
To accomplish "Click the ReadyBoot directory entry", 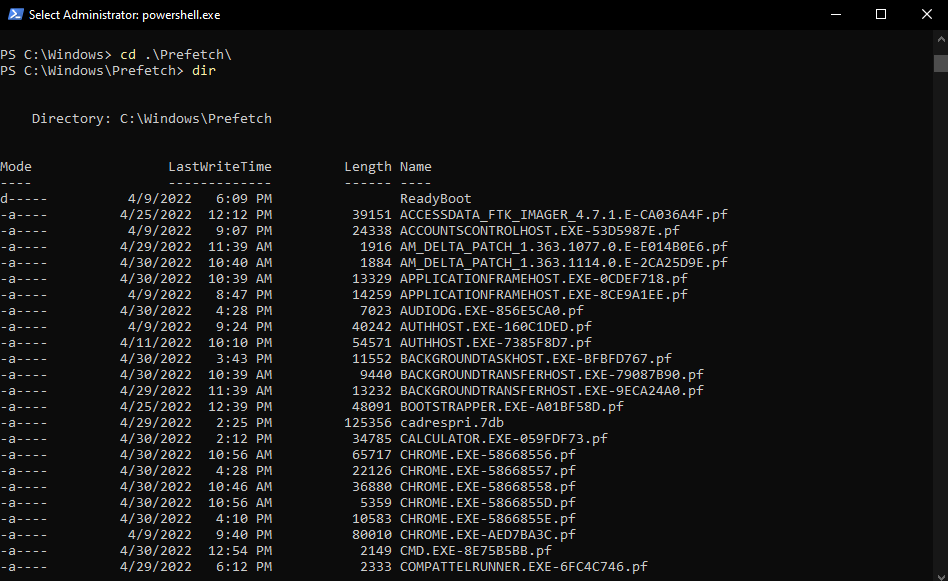I will [x=435, y=199].
